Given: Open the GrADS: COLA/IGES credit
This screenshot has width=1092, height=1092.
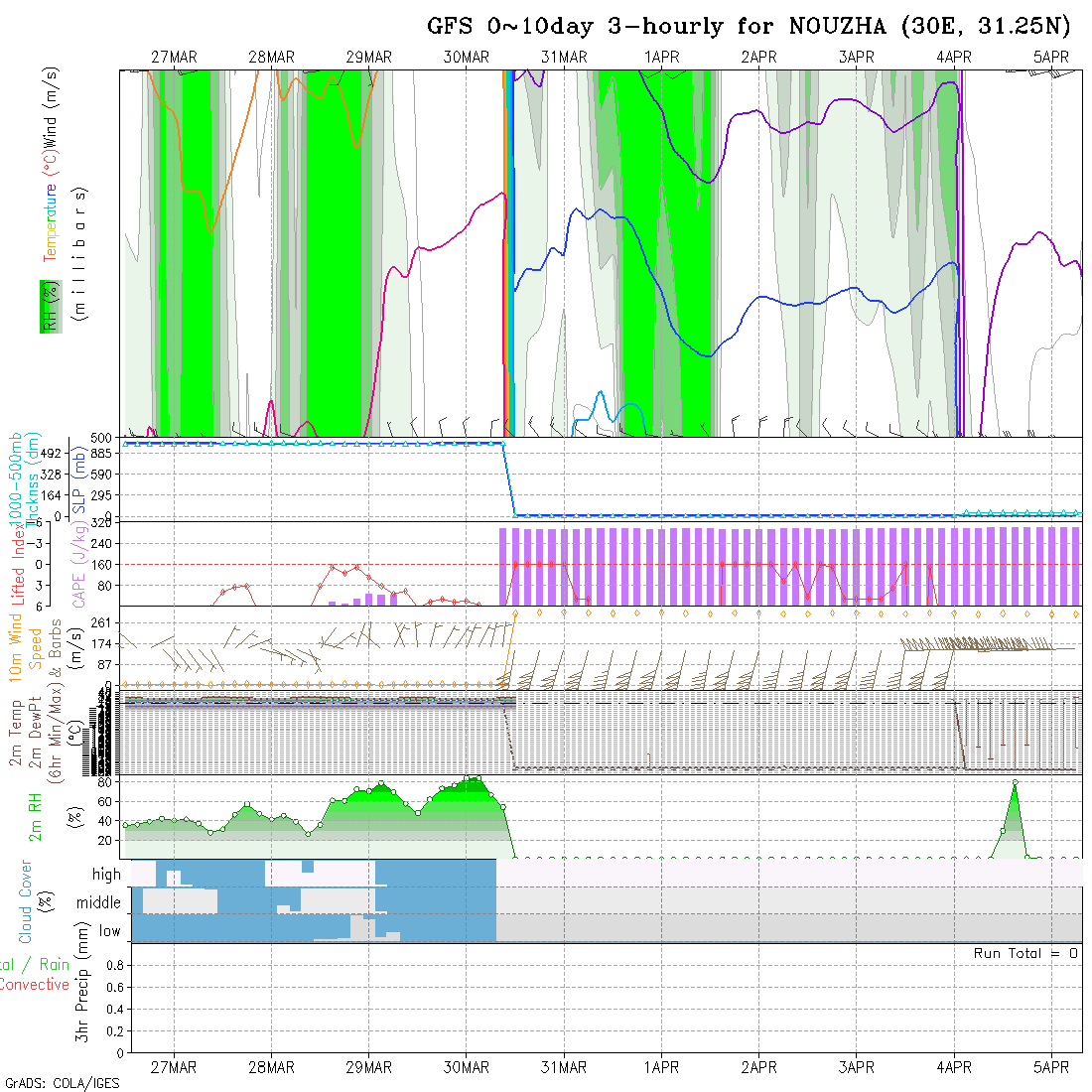Looking at the screenshot, I should click(62, 1083).
